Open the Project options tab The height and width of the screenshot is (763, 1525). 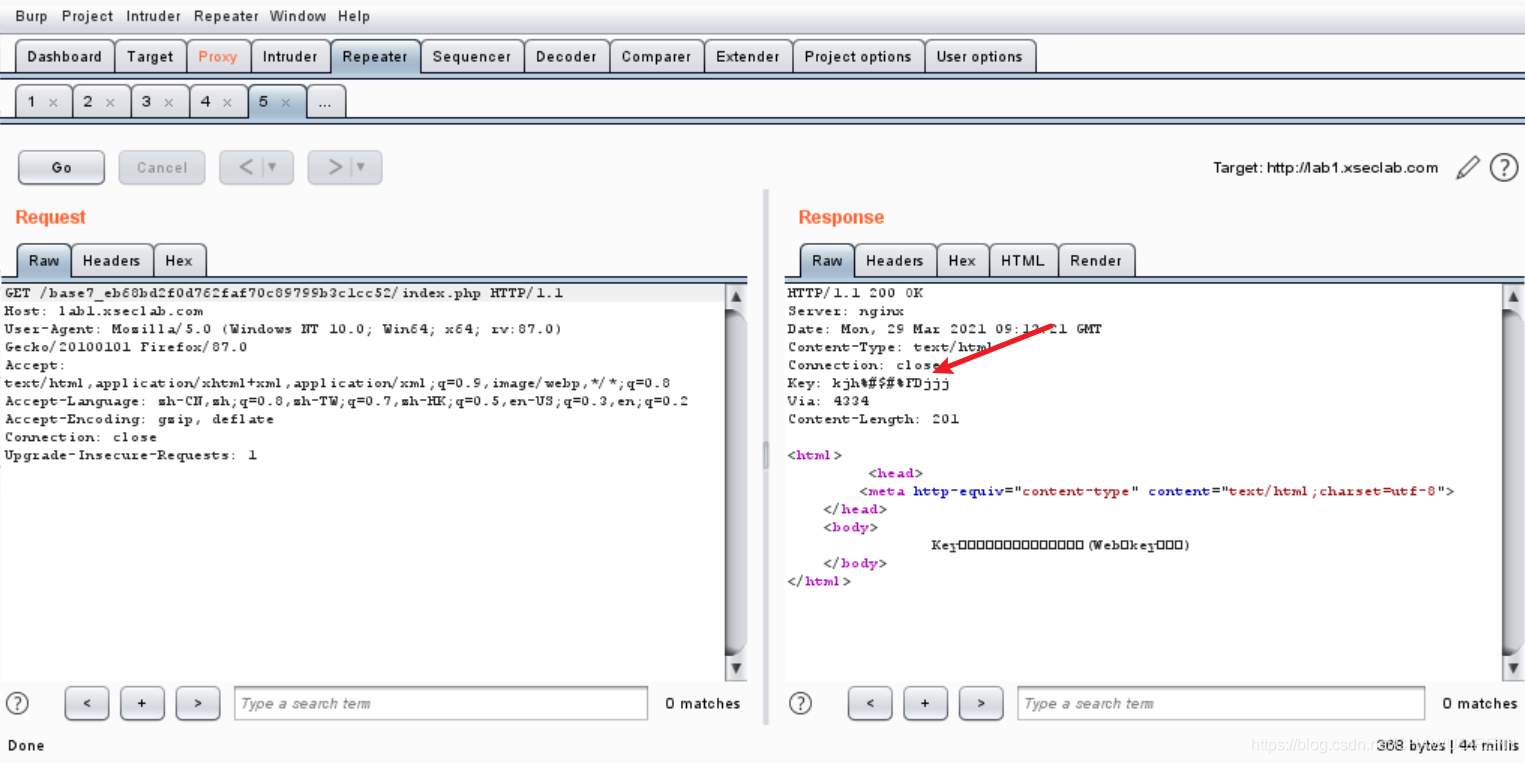(858, 57)
